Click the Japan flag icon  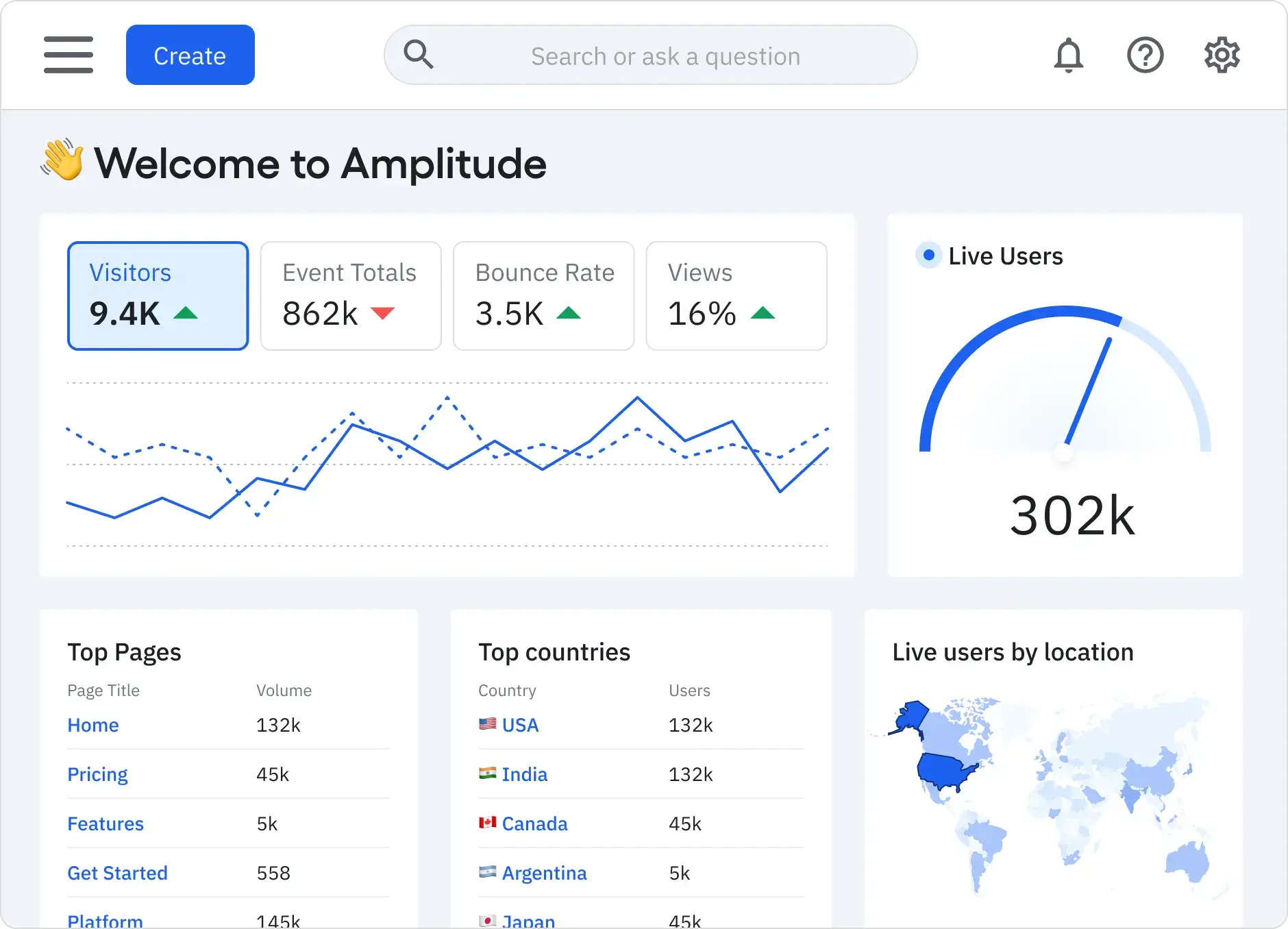[x=487, y=920]
